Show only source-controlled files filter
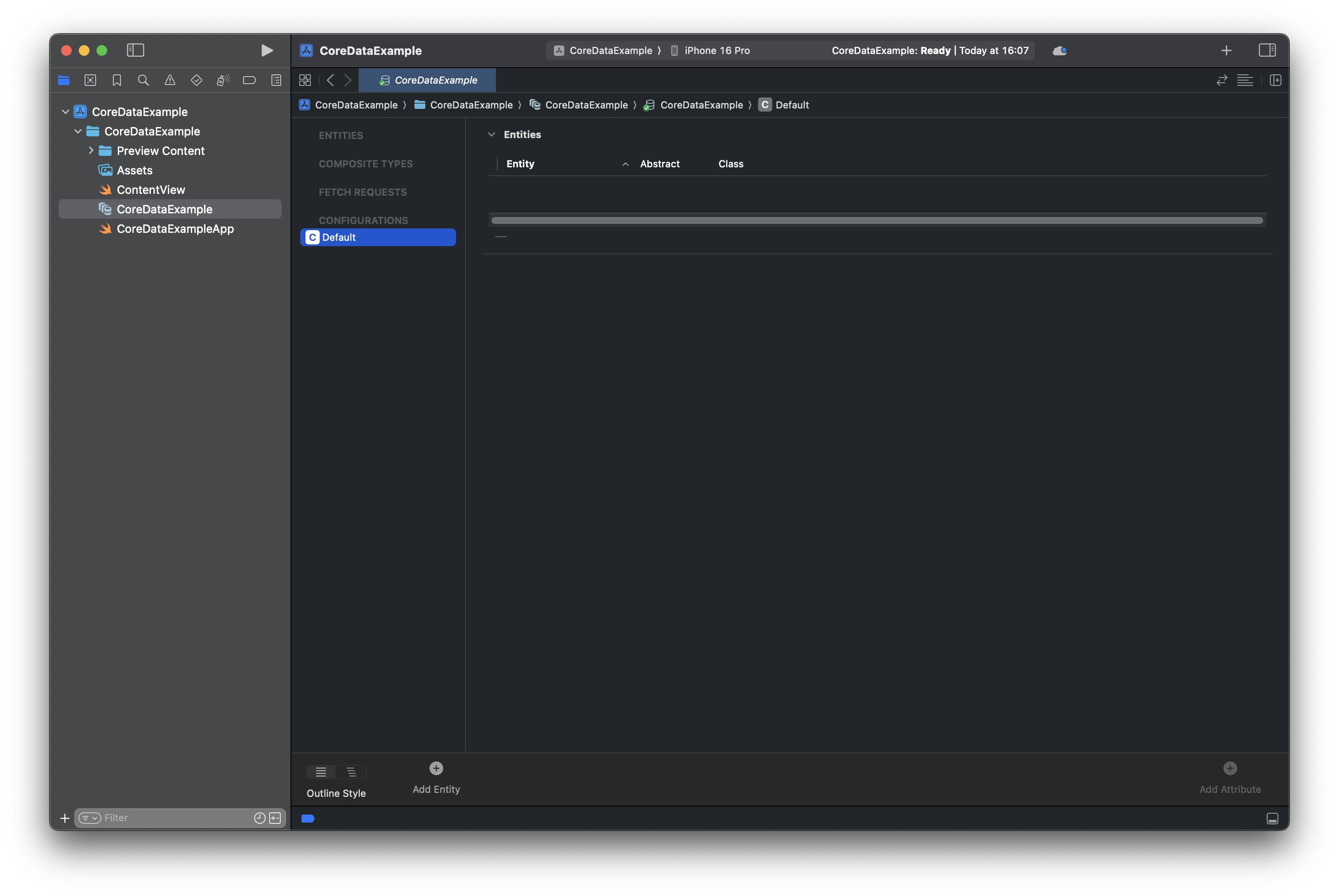Image resolution: width=1339 pixels, height=896 pixels. pyautogui.click(x=275, y=818)
